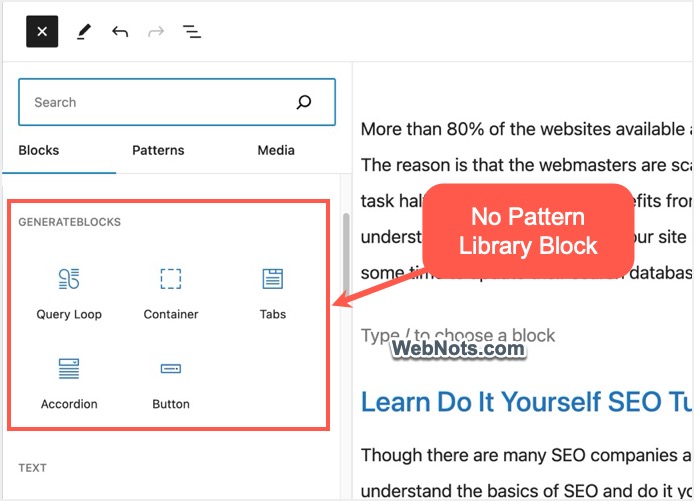
Task: Click the Search blocks input field
Action: click(177, 102)
